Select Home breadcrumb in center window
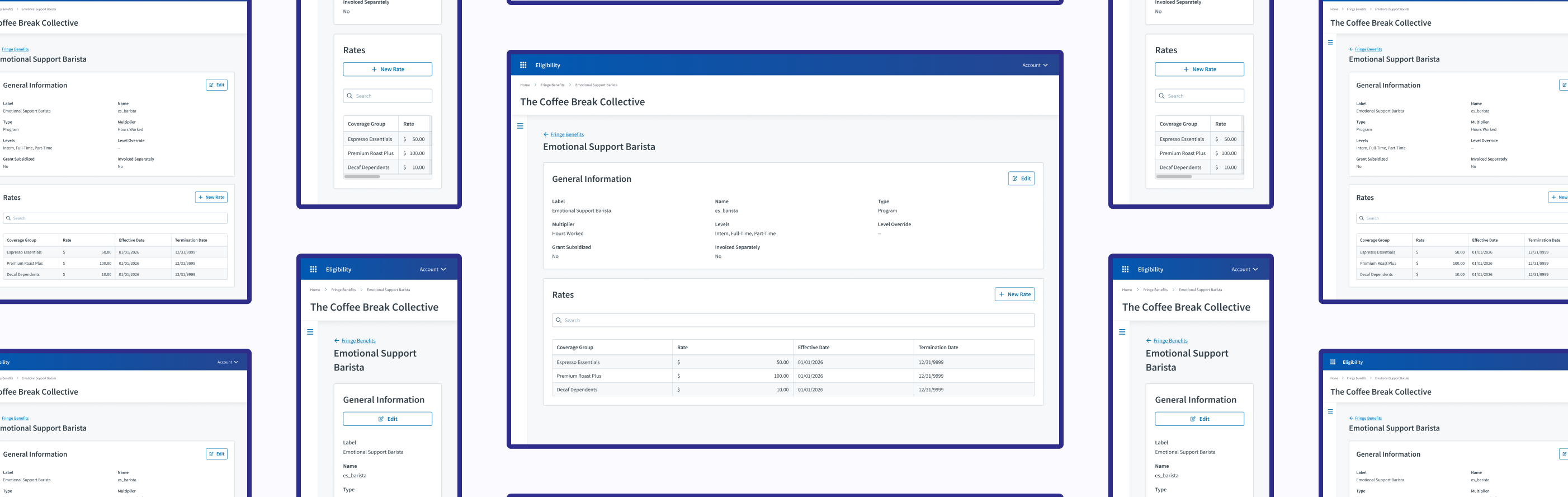 [525, 85]
